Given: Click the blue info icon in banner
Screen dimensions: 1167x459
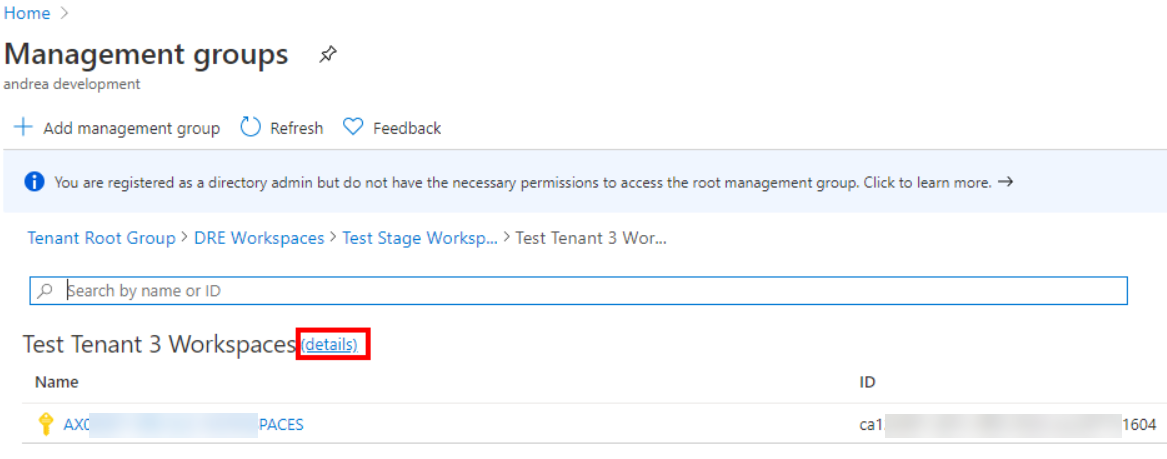Looking at the screenshot, I should [x=34, y=182].
